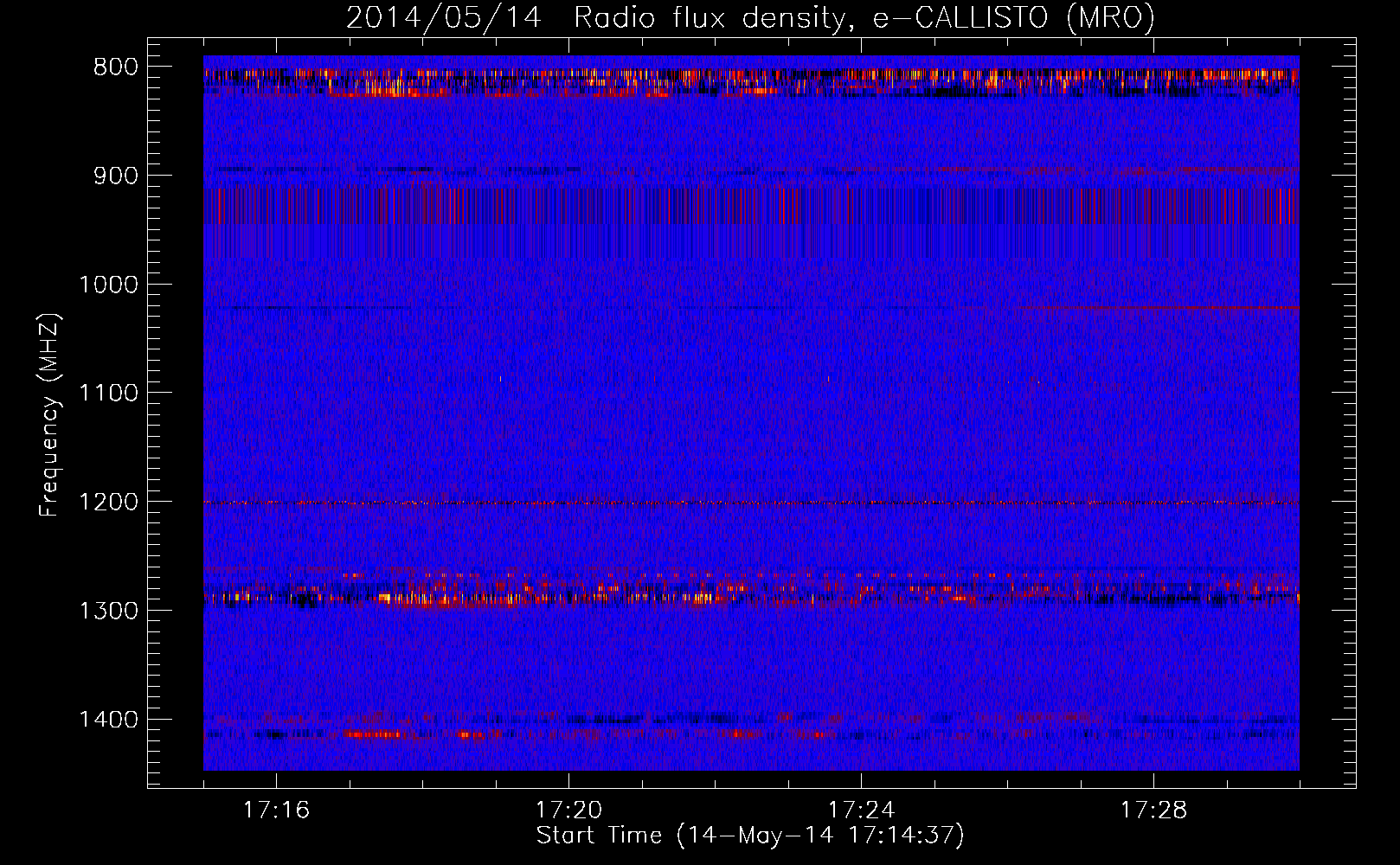Click the 800 frequency tick label
The height and width of the screenshot is (865, 1400).
(115, 67)
